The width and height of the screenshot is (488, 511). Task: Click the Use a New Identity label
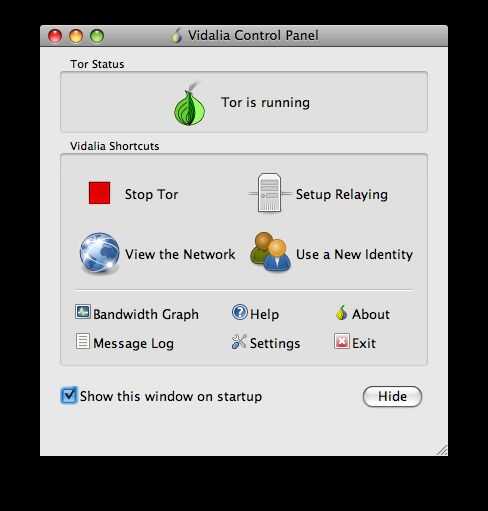click(x=354, y=254)
